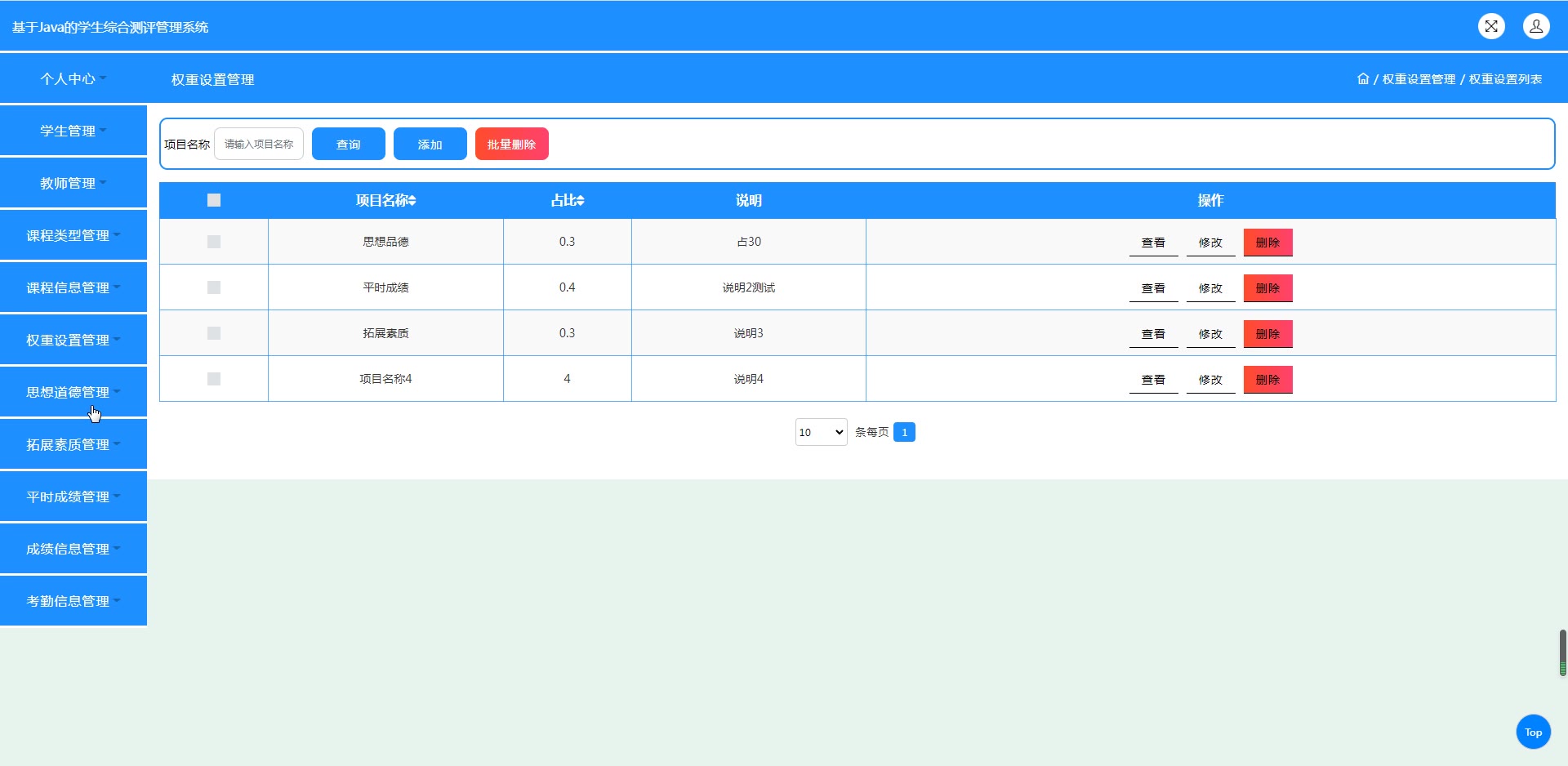The height and width of the screenshot is (766, 1568).
Task: Click the 权重设置管理 breadcrumb link
Action: [x=1419, y=79]
